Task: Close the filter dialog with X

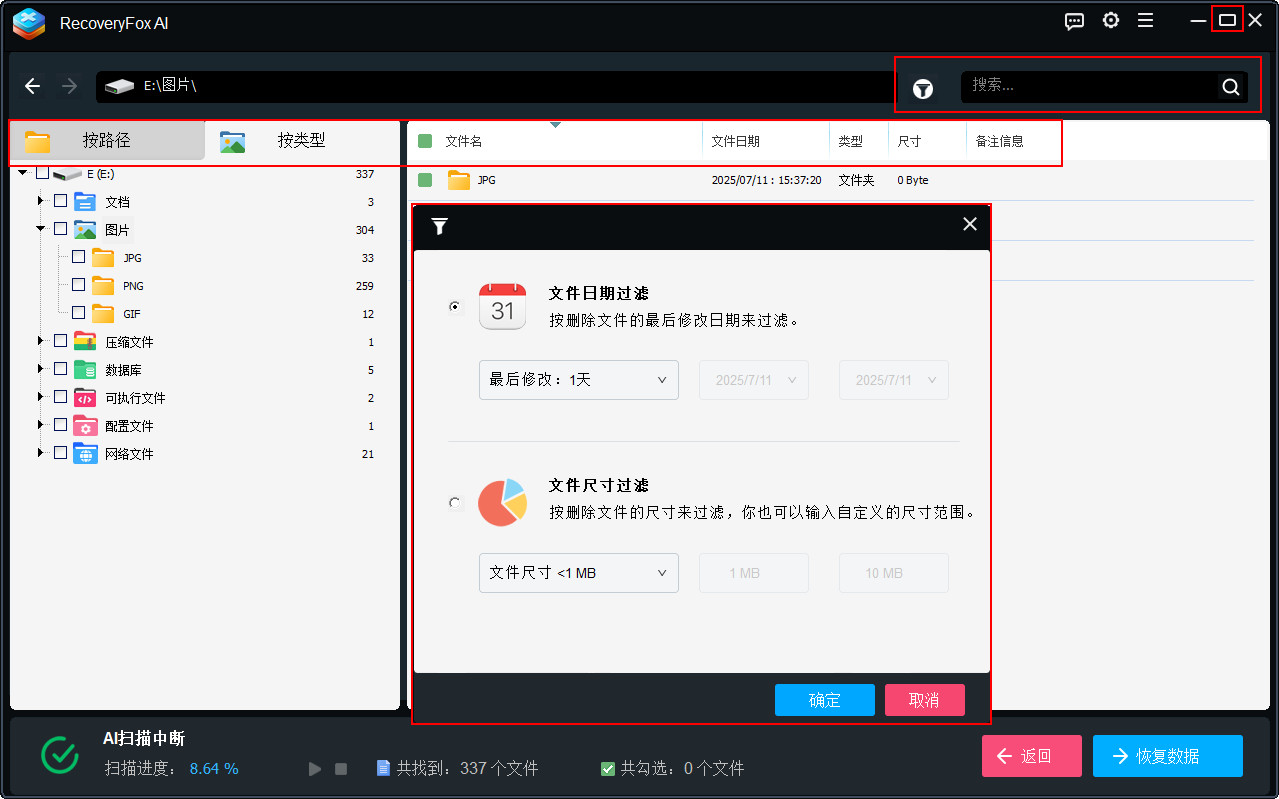Action: 969,224
